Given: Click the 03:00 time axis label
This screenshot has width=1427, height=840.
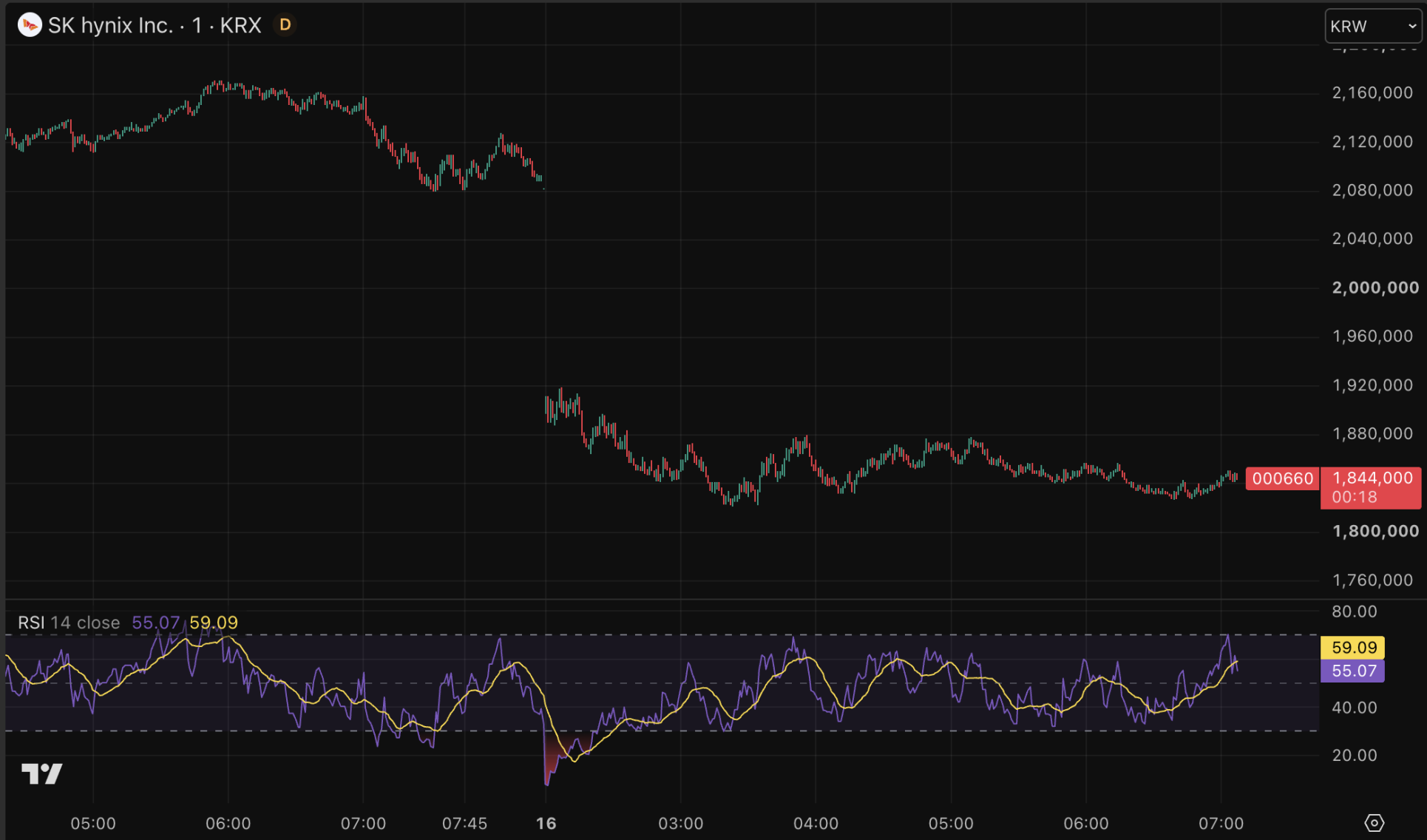Looking at the screenshot, I should (680, 823).
